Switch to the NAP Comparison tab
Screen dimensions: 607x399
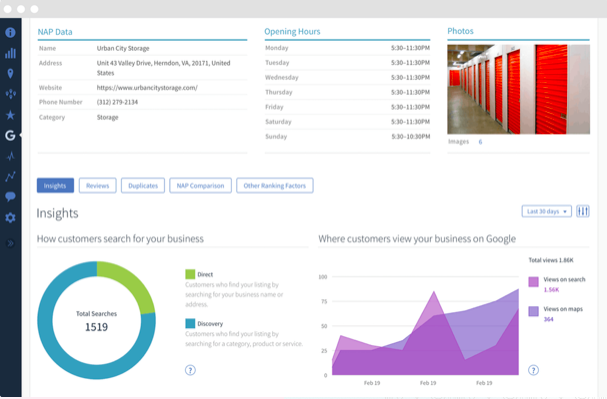201,185
